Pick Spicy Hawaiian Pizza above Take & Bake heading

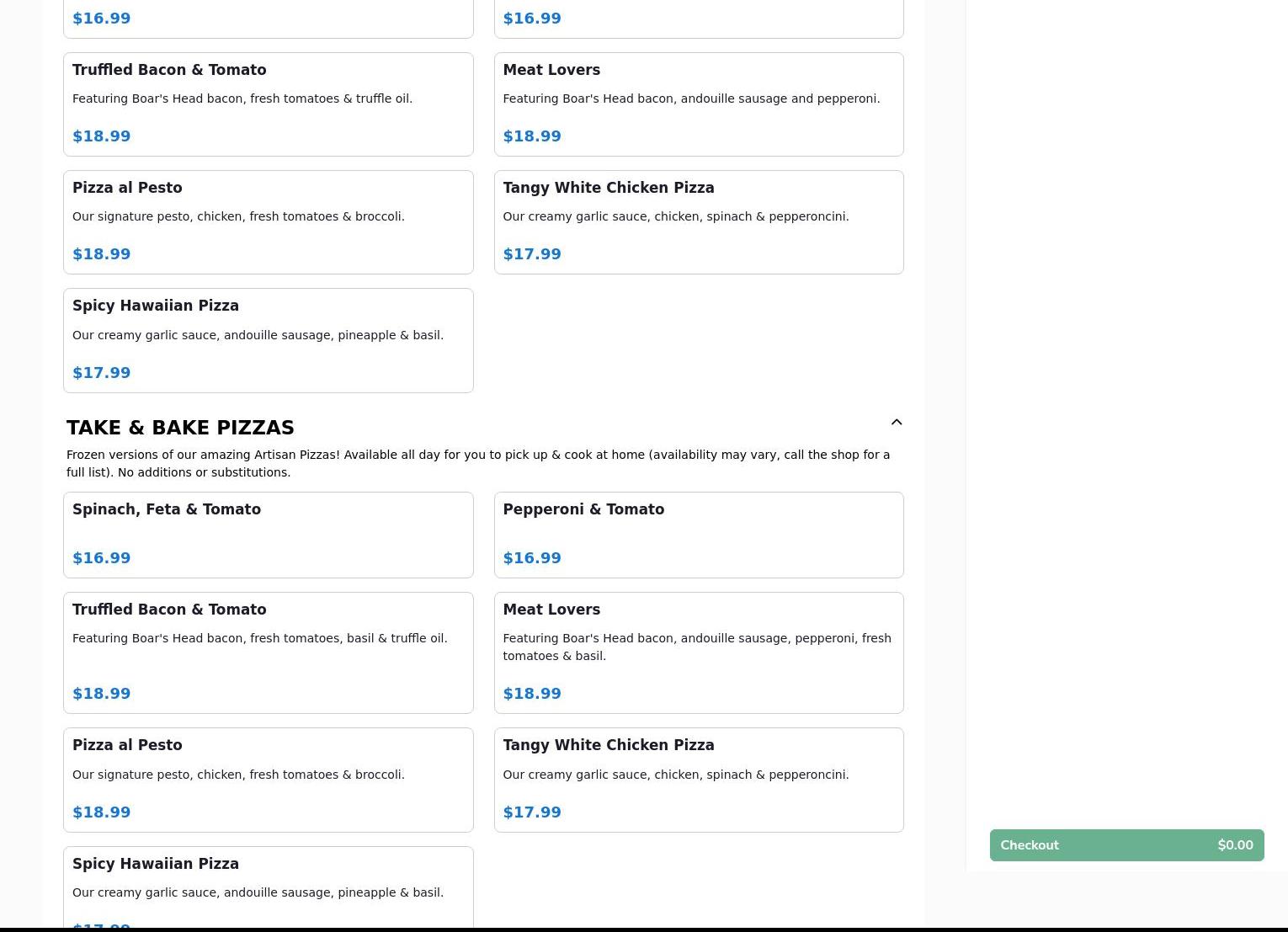[268, 340]
